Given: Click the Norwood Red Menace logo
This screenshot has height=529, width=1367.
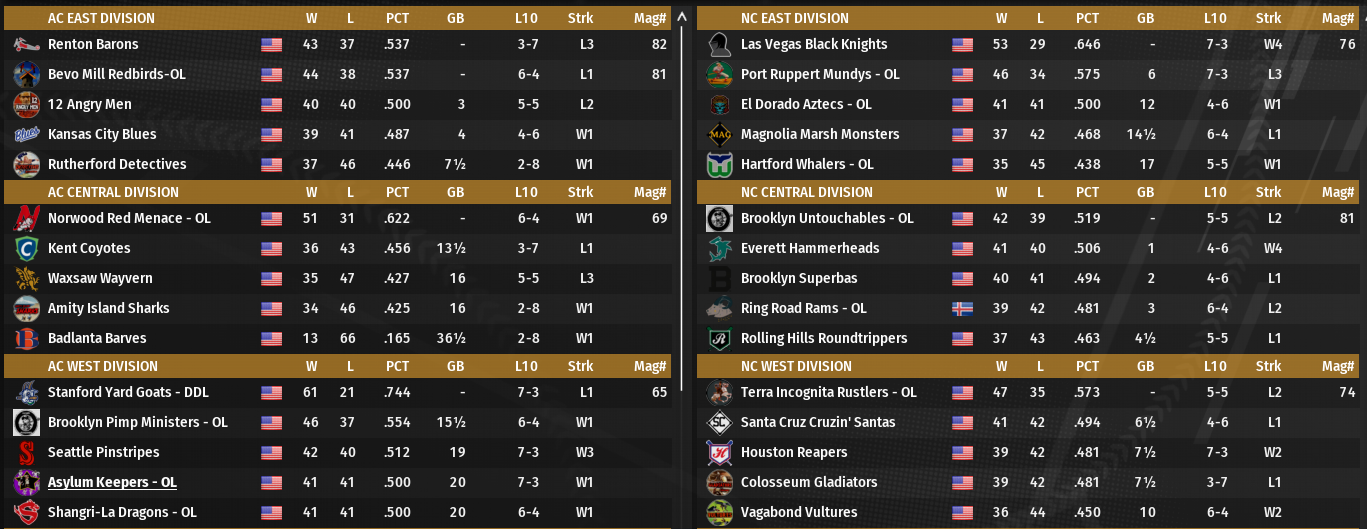Looking at the screenshot, I should [x=26, y=218].
